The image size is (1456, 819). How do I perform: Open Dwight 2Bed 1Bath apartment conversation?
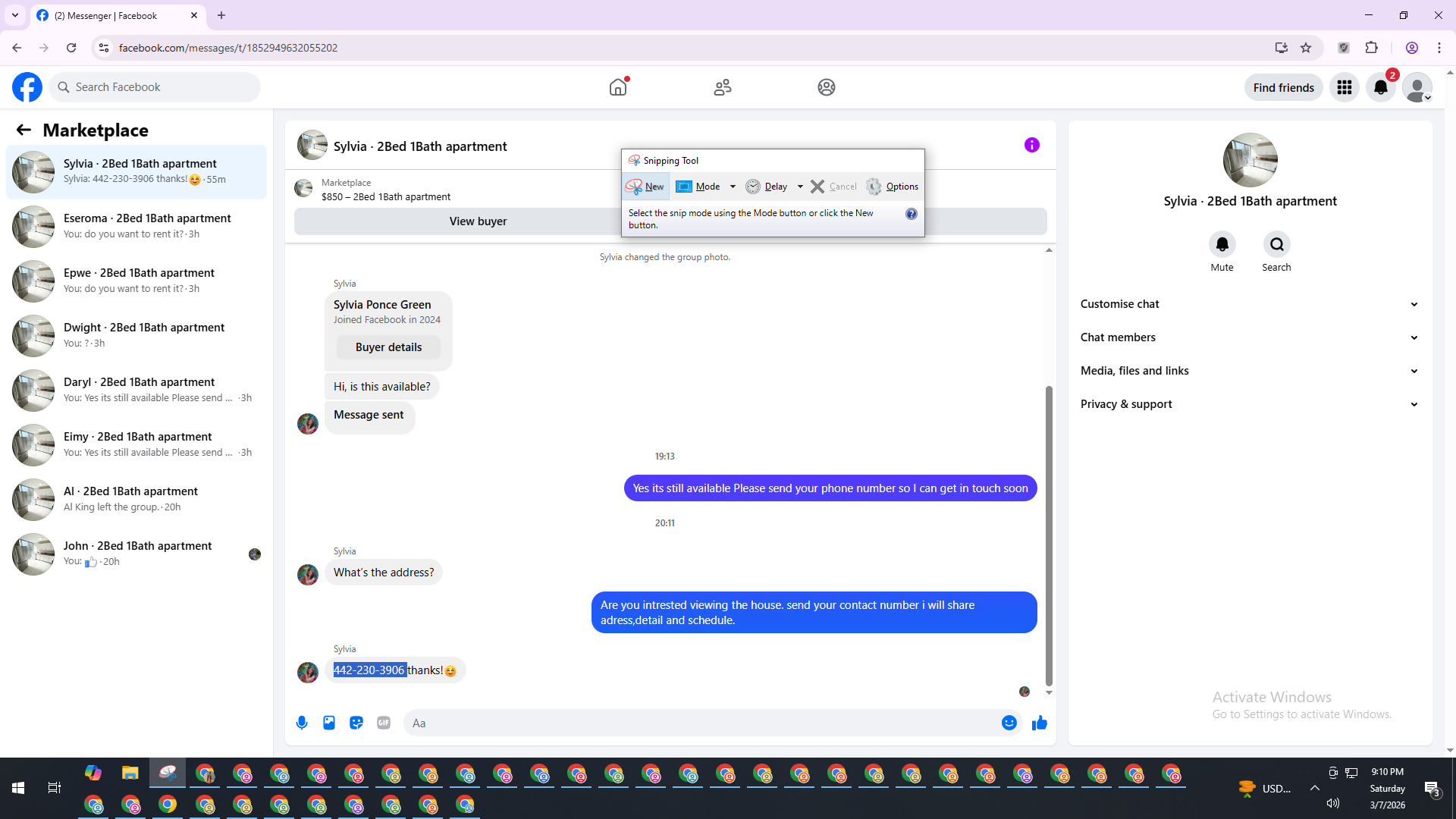(x=136, y=336)
